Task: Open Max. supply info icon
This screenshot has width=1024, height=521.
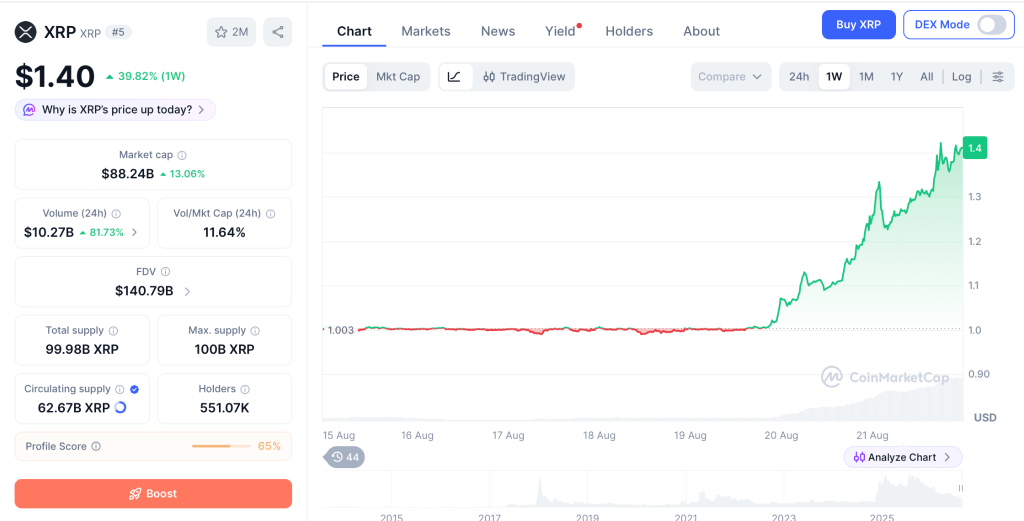Action: pyautogui.click(x=255, y=331)
